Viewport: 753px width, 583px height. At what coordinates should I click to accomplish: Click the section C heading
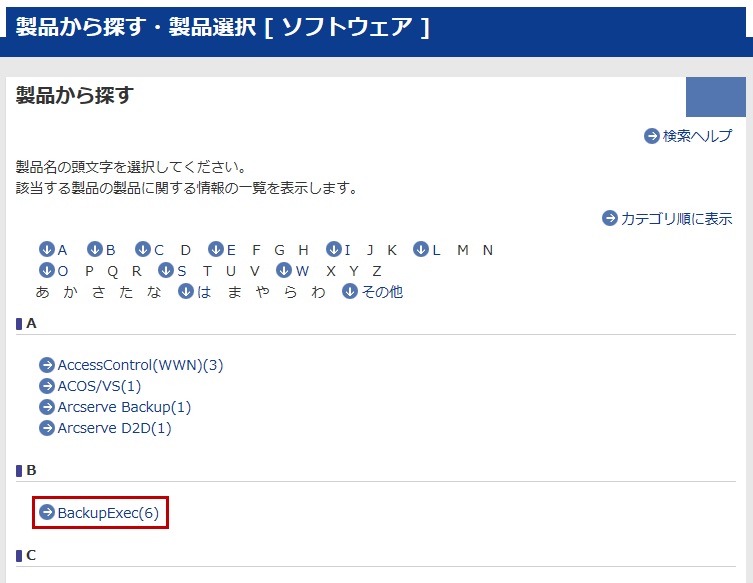[x=32, y=555]
